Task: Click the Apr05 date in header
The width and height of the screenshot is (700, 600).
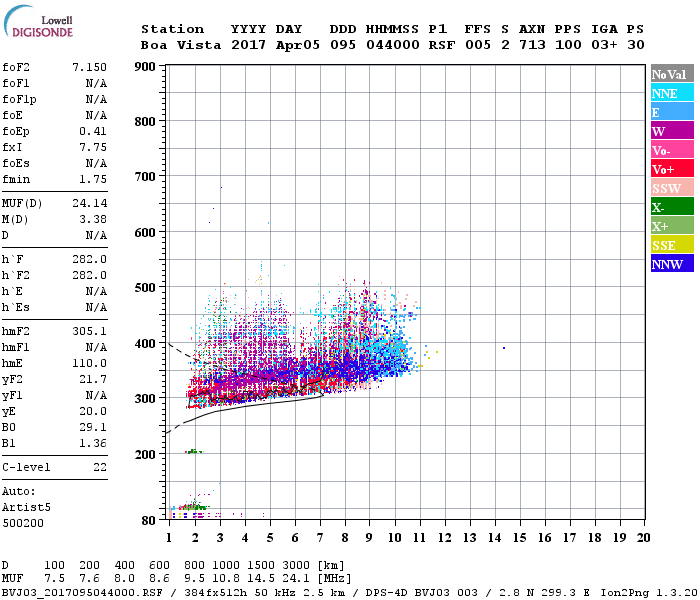Action: pyautogui.click(x=298, y=45)
